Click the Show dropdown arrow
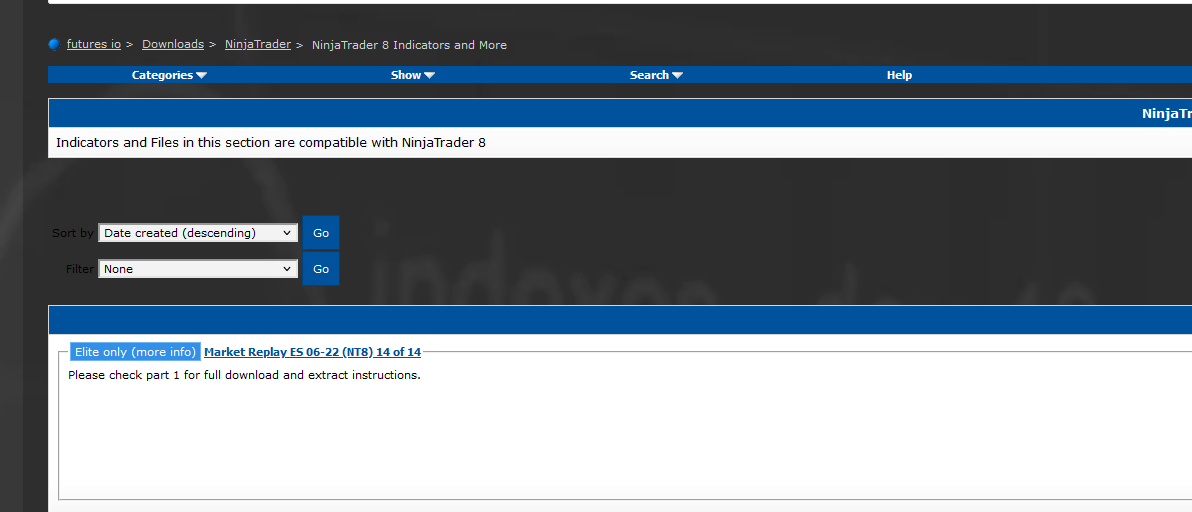This screenshot has width=1192, height=512. (430, 75)
